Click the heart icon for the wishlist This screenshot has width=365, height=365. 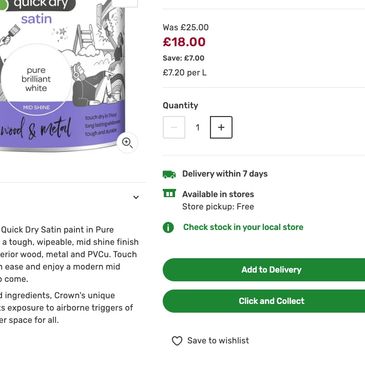(x=177, y=341)
